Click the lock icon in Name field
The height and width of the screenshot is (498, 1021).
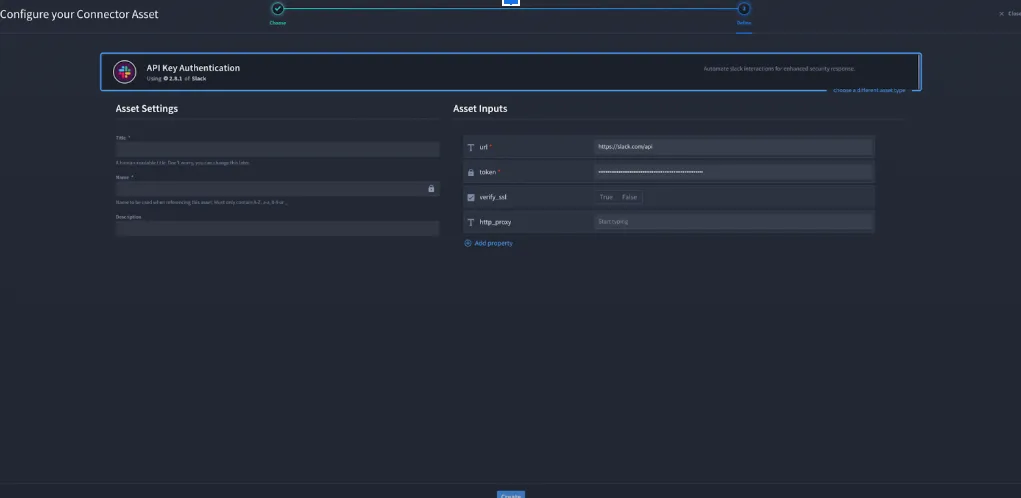tap(431, 189)
